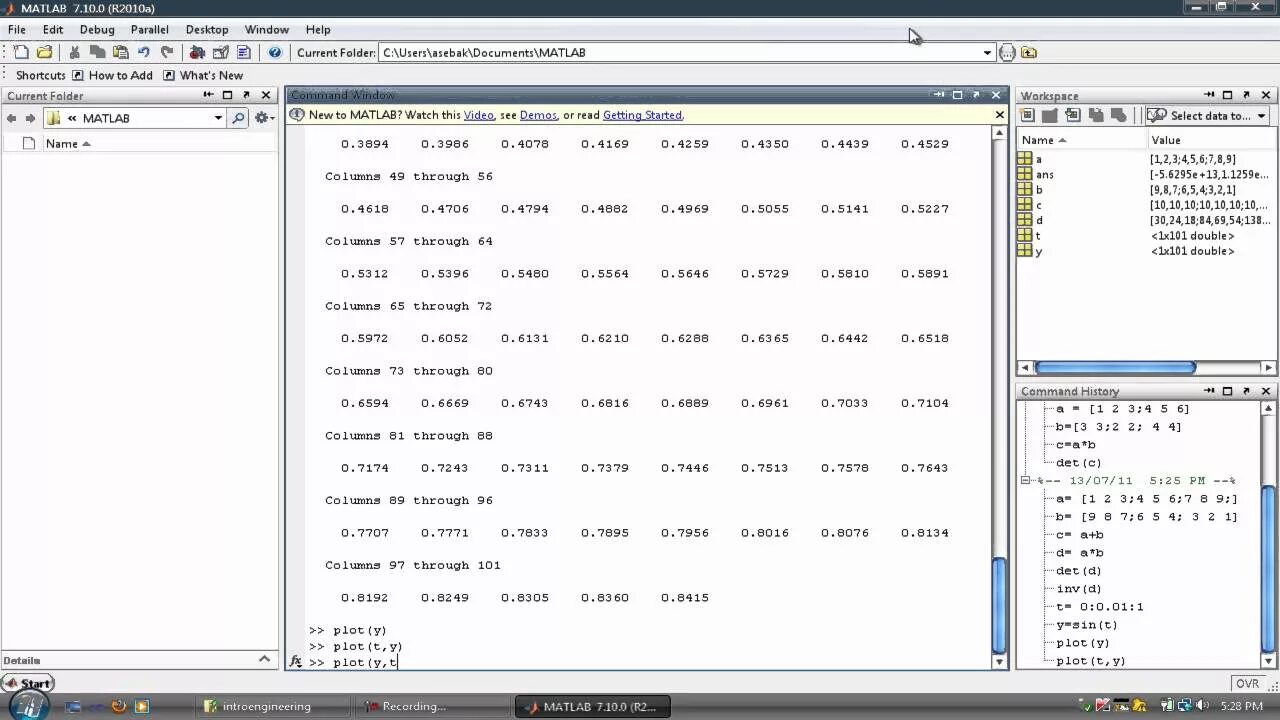Click the search magnifier in Current Folder
The width and height of the screenshot is (1280, 720).
[x=238, y=118]
